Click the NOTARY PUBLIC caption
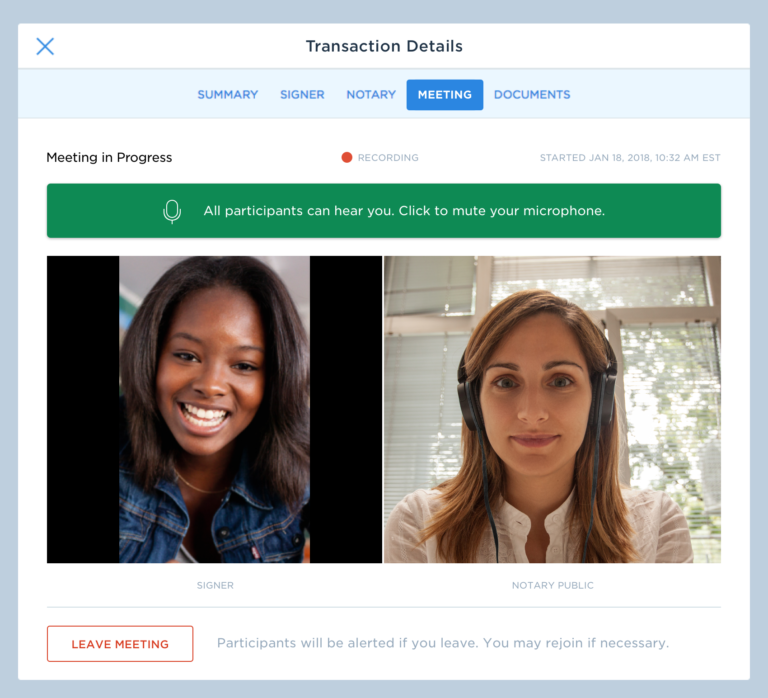The width and height of the screenshot is (768, 698). click(552, 585)
